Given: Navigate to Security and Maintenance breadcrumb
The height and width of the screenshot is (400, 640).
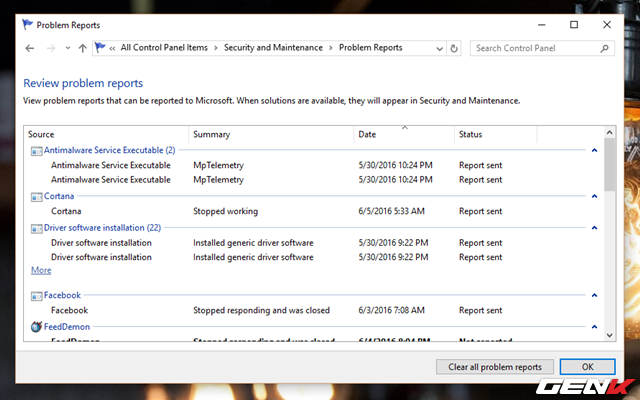Looking at the screenshot, I should [273, 48].
